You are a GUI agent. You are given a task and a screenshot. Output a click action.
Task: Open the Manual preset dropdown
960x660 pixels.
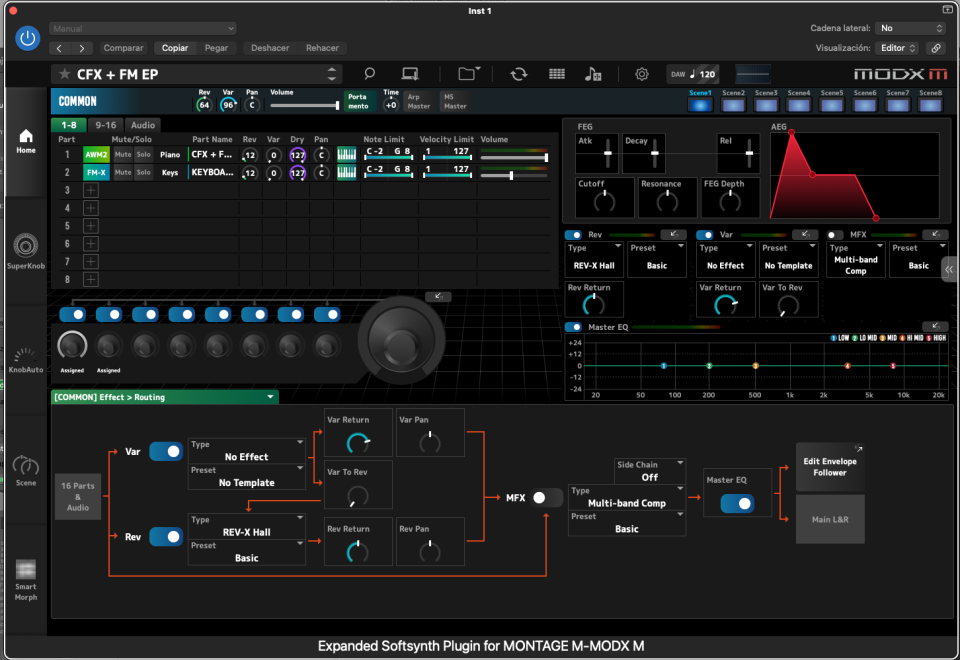click(x=143, y=28)
